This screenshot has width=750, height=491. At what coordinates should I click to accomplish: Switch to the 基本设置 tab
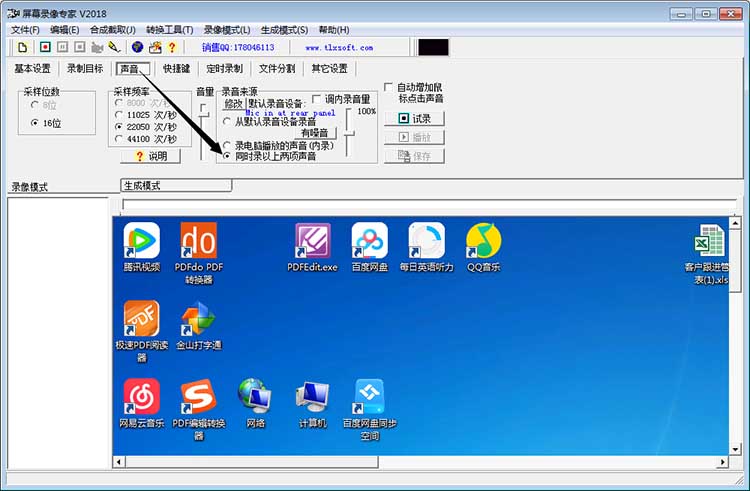32,68
